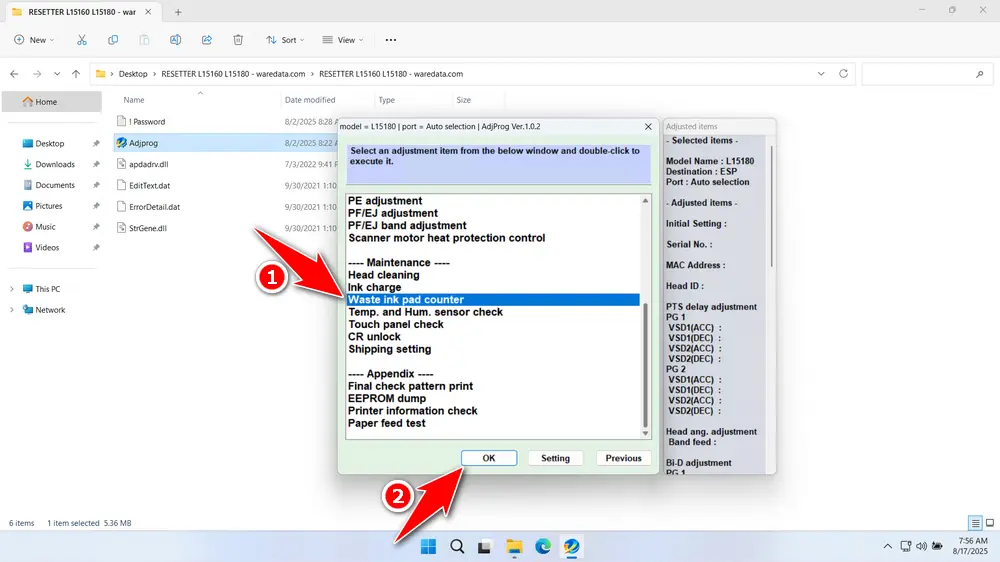Select 'Touch panel check' item
Viewport: 1000px width, 562px height.
[x=395, y=324]
